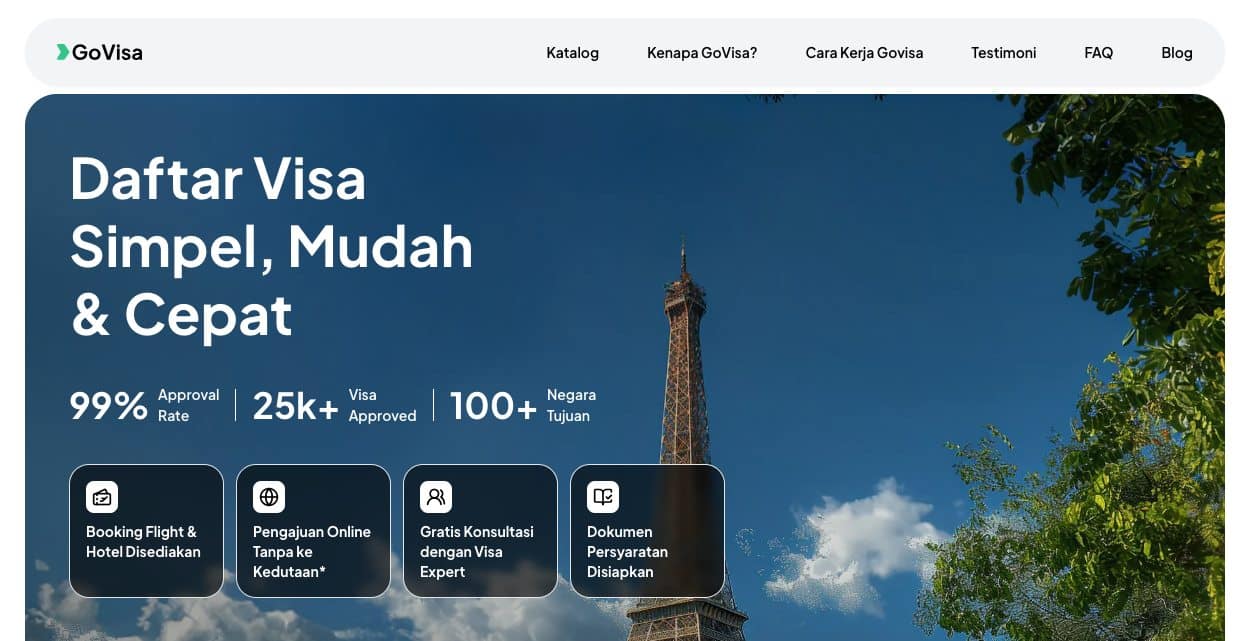Click the 100+ Negara Tujuan statistic
The width and height of the screenshot is (1240, 641).
coord(523,405)
